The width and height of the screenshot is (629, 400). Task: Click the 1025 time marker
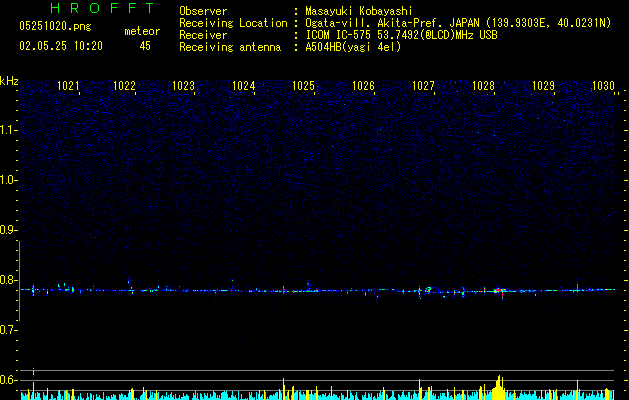(x=303, y=86)
